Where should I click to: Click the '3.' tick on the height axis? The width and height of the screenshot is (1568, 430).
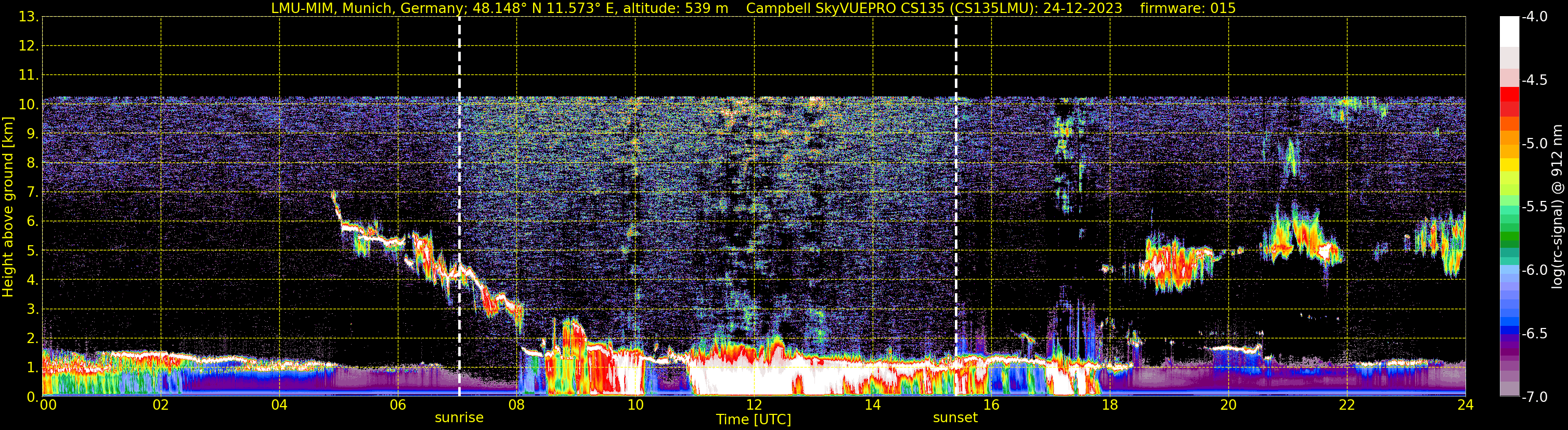[x=32, y=309]
